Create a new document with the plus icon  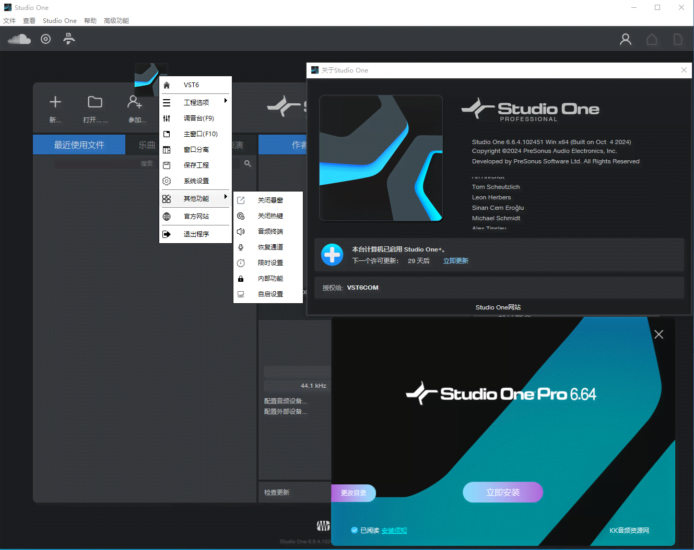click(x=55, y=102)
